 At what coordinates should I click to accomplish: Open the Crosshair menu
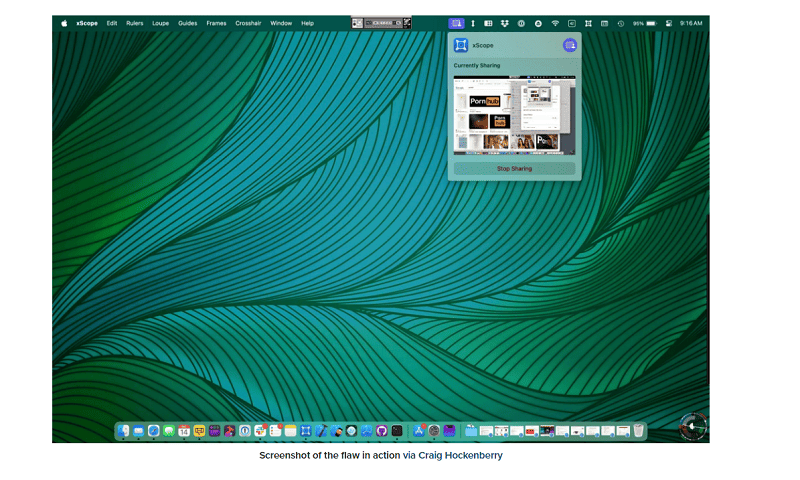pyautogui.click(x=248, y=23)
